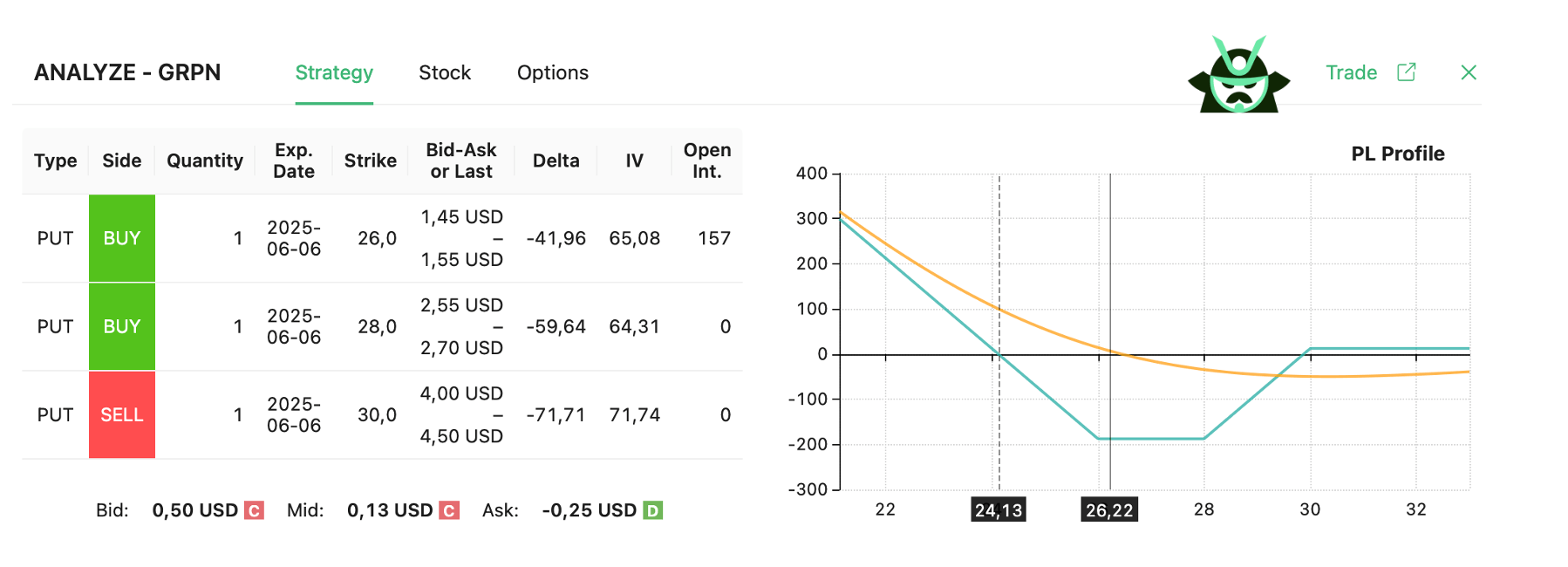
Task: Click the 24,13 marker on the chart axis
Action: (x=999, y=510)
